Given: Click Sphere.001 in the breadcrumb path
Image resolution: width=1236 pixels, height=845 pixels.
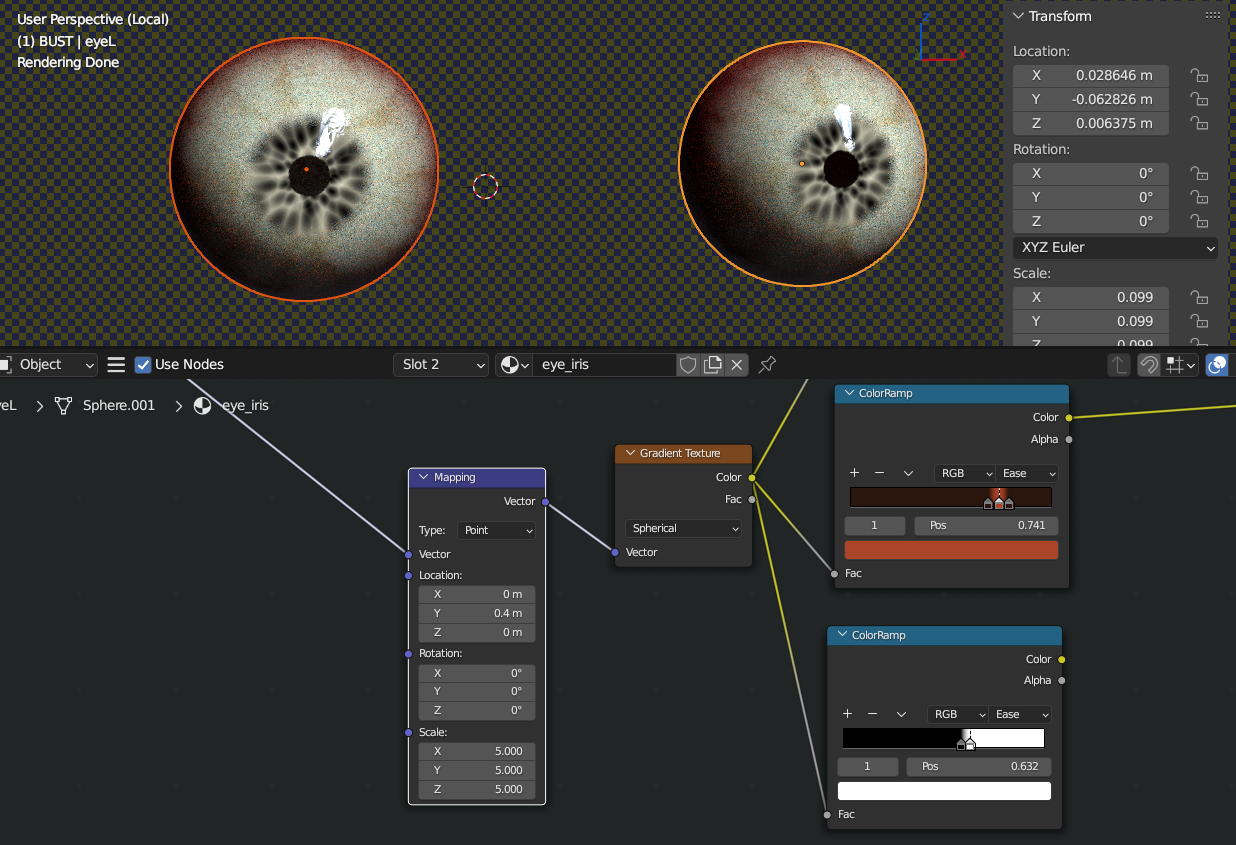Looking at the screenshot, I should 118,406.
